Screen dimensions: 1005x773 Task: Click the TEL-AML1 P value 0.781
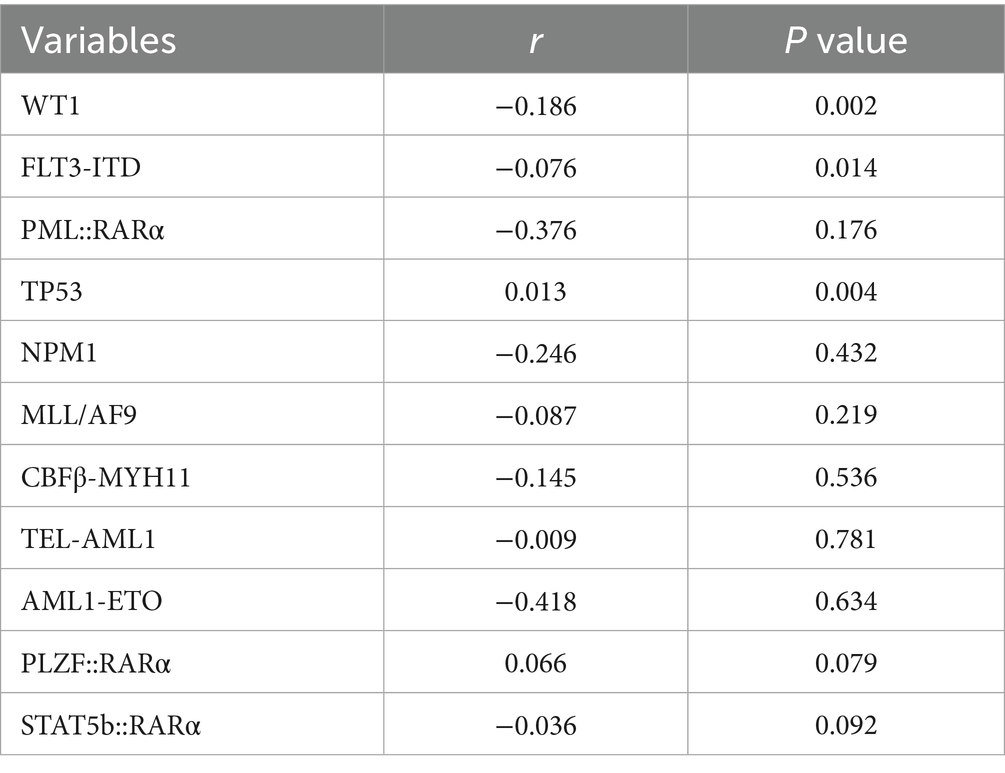click(x=845, y=541)
